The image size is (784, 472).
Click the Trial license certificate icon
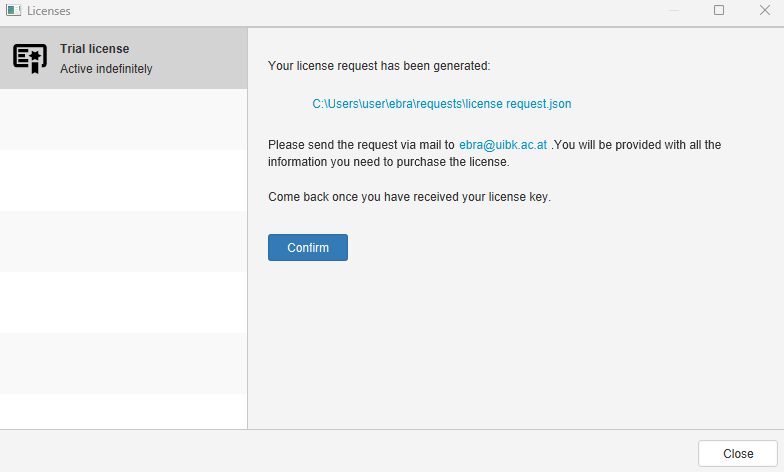(30, 58)
